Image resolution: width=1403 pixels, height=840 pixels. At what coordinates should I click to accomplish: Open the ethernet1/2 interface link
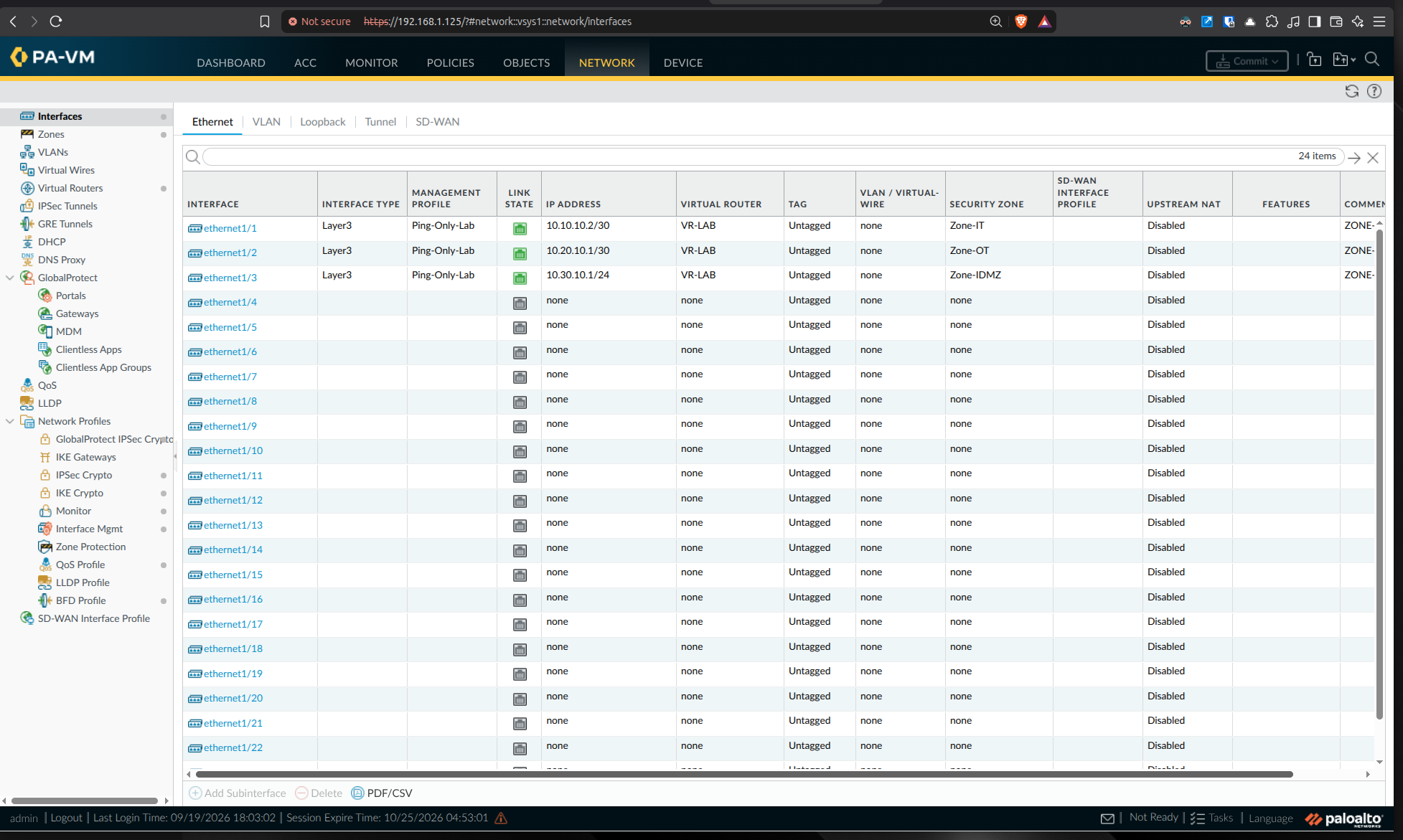click(230, 253)
